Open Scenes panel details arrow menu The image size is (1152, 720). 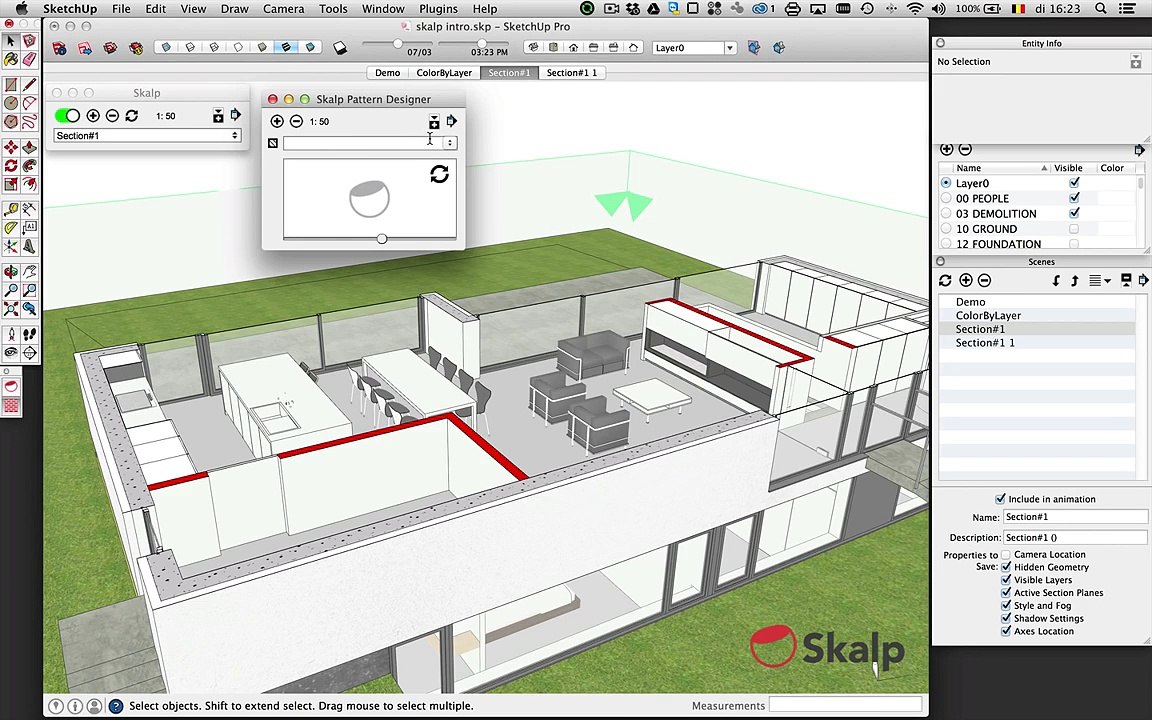1143,280
